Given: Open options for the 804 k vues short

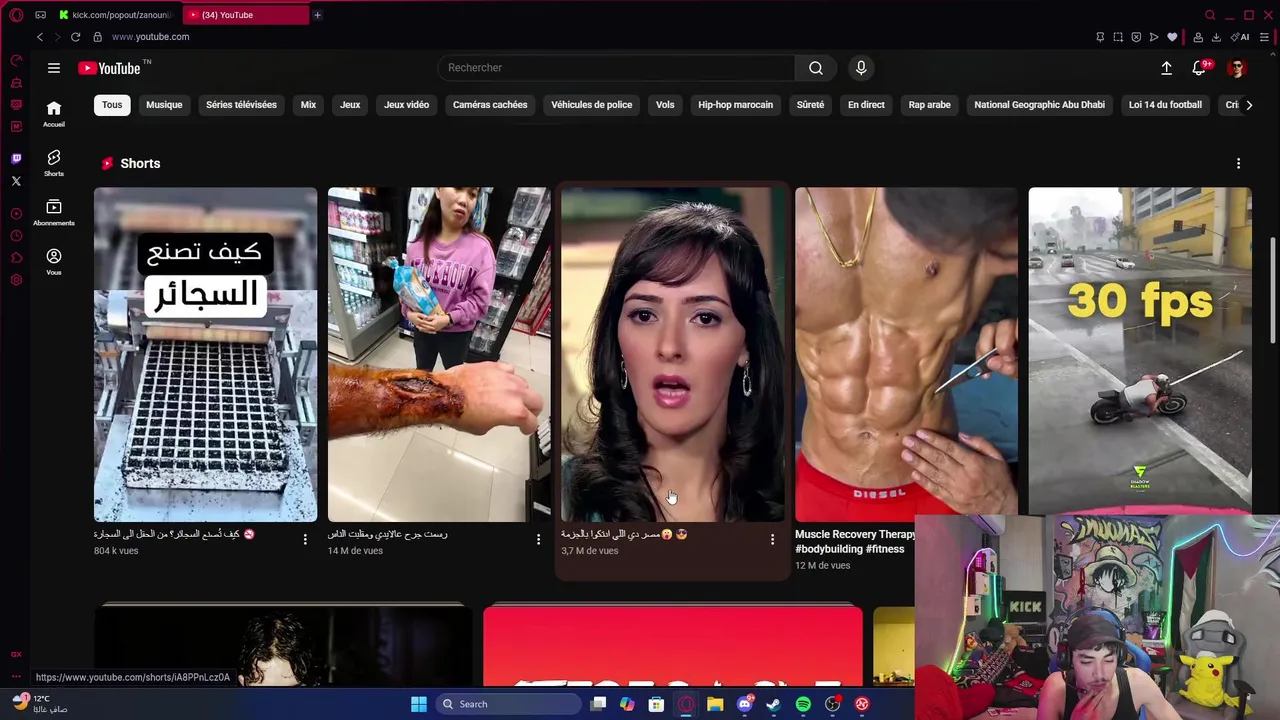Looking at the screenshot, I should point(305,540).
